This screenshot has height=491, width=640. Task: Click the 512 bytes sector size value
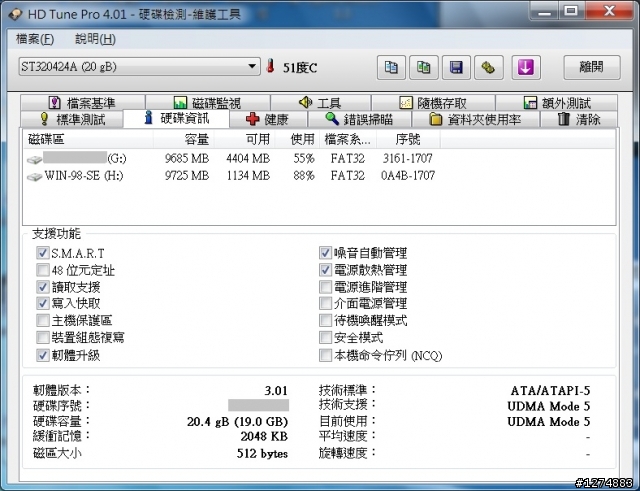262,453
